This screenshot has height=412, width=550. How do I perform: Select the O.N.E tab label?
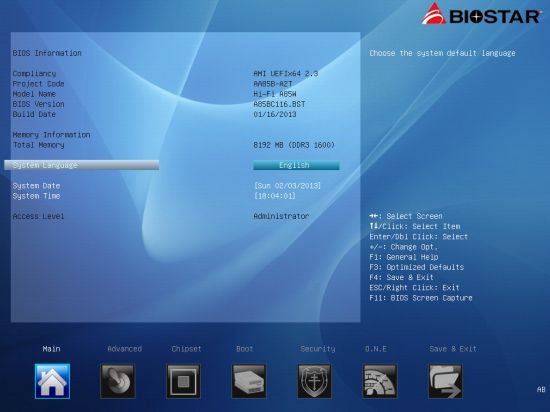[x=376, y=349]
